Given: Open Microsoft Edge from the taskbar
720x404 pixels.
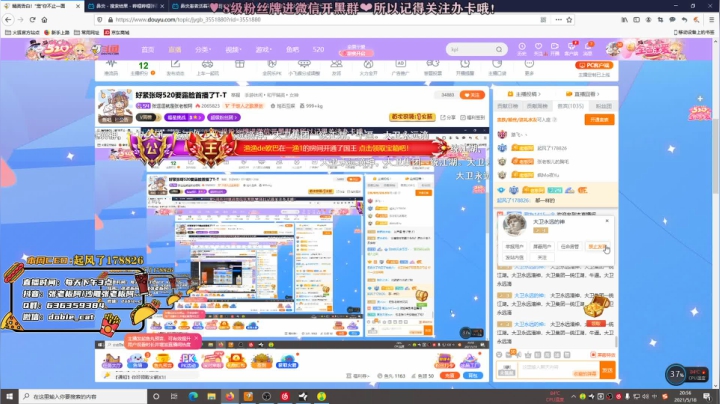Looking at the screenshot, I should tap(193, 396).
